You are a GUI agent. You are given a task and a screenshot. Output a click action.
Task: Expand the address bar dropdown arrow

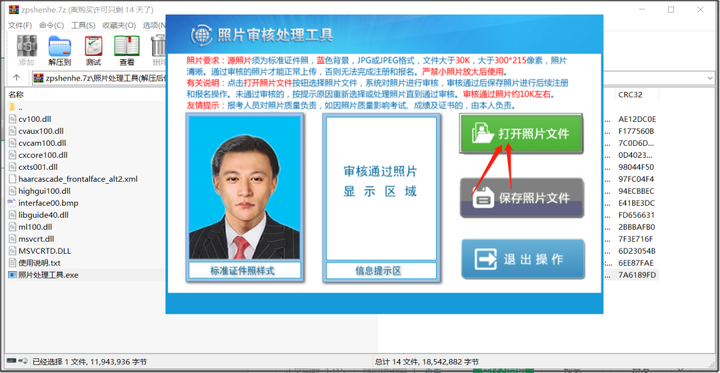(x=710, y=78)
